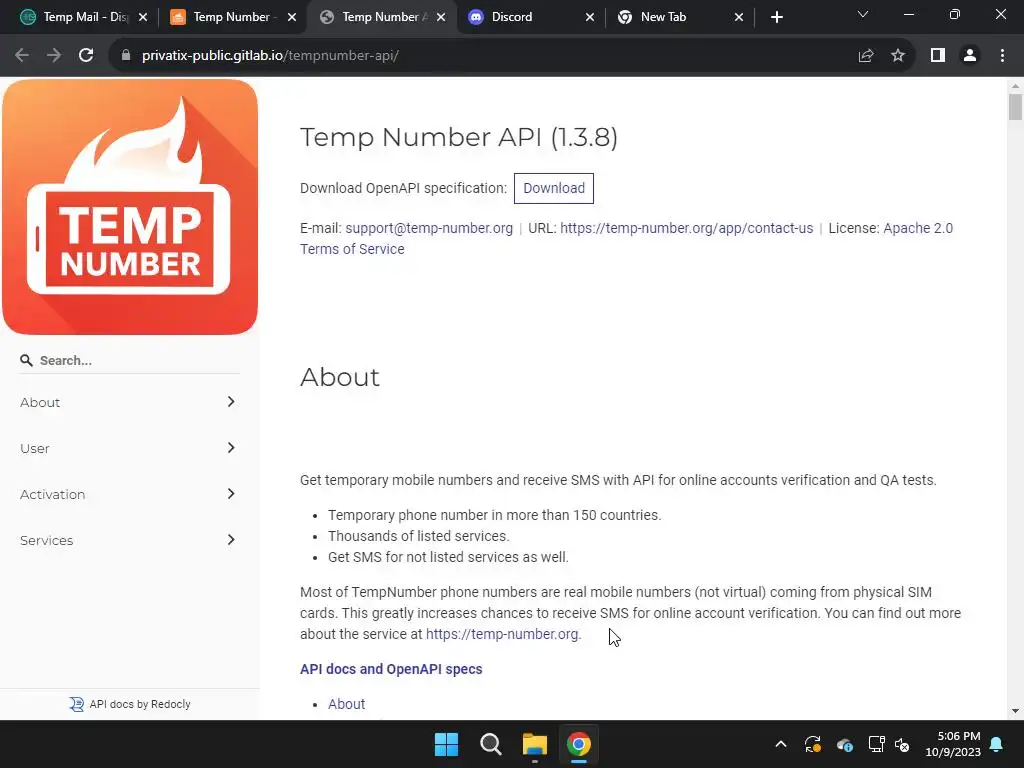Click the Chrome taskbar icon
This screenshot has width=1024, height=768.
pos(579,744)
